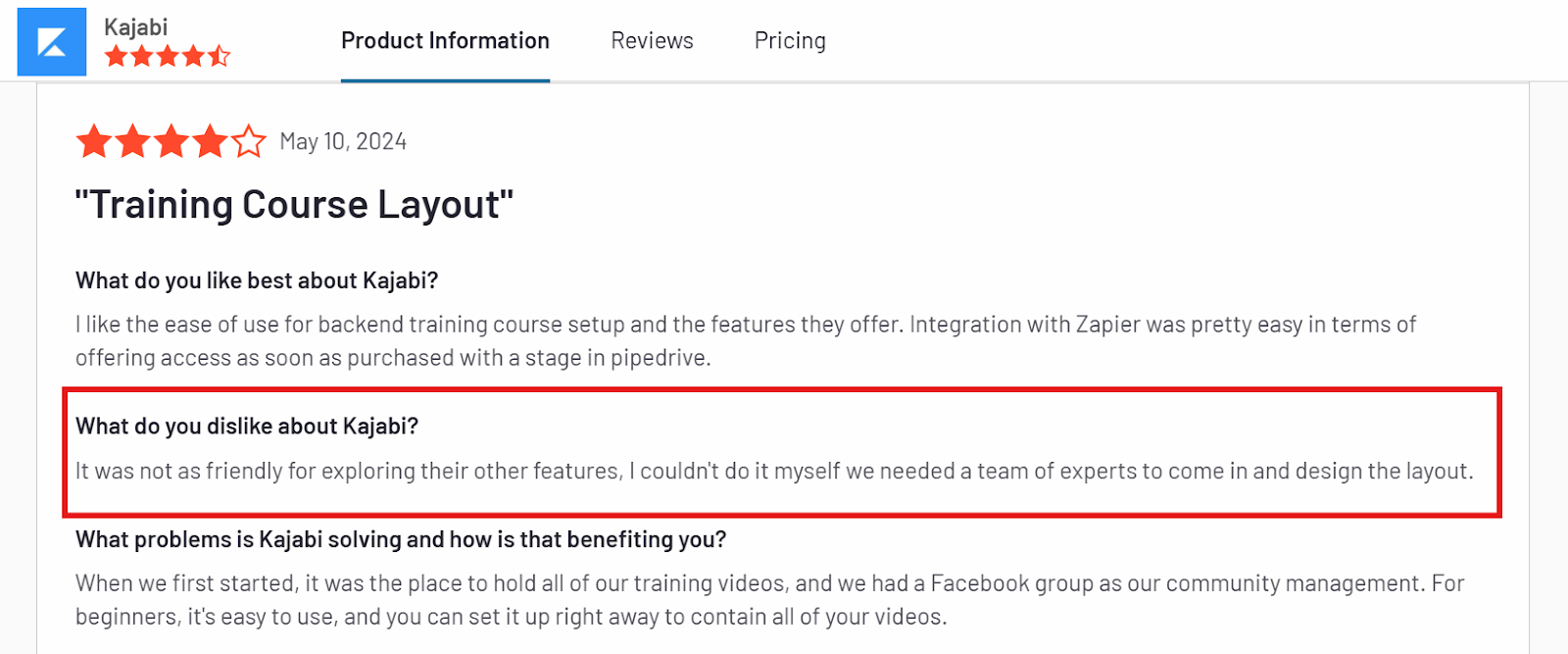1568x654 pixels.
Task: Click the first star of the review's rating
Action: click(92, 141)
